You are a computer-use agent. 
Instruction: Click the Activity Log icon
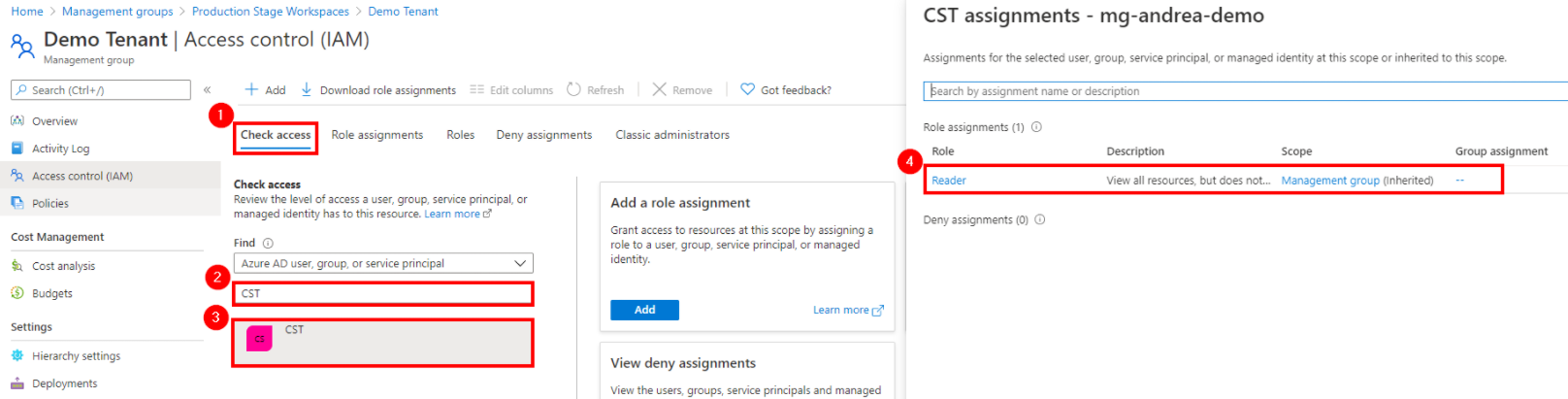tap(17, 149)
